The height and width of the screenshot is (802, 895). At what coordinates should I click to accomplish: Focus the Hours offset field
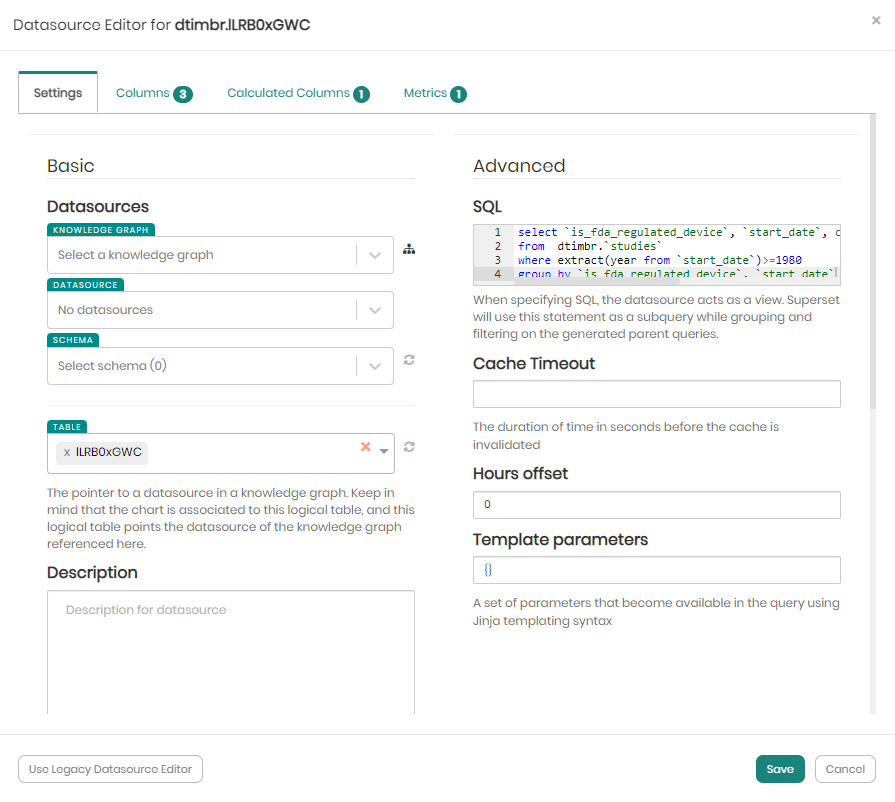click(x=656, y=505)
